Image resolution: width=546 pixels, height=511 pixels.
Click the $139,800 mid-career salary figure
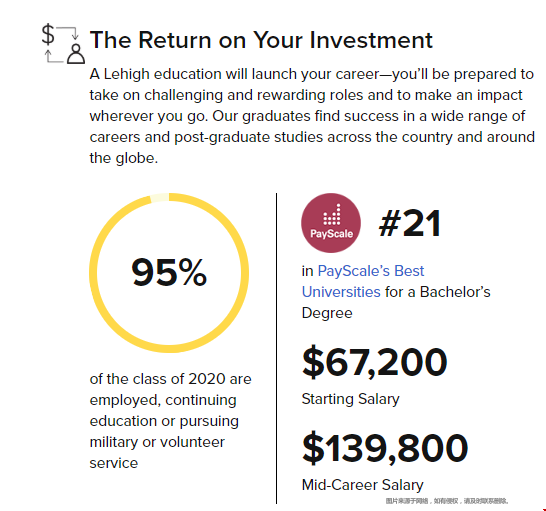click(385, 448)
